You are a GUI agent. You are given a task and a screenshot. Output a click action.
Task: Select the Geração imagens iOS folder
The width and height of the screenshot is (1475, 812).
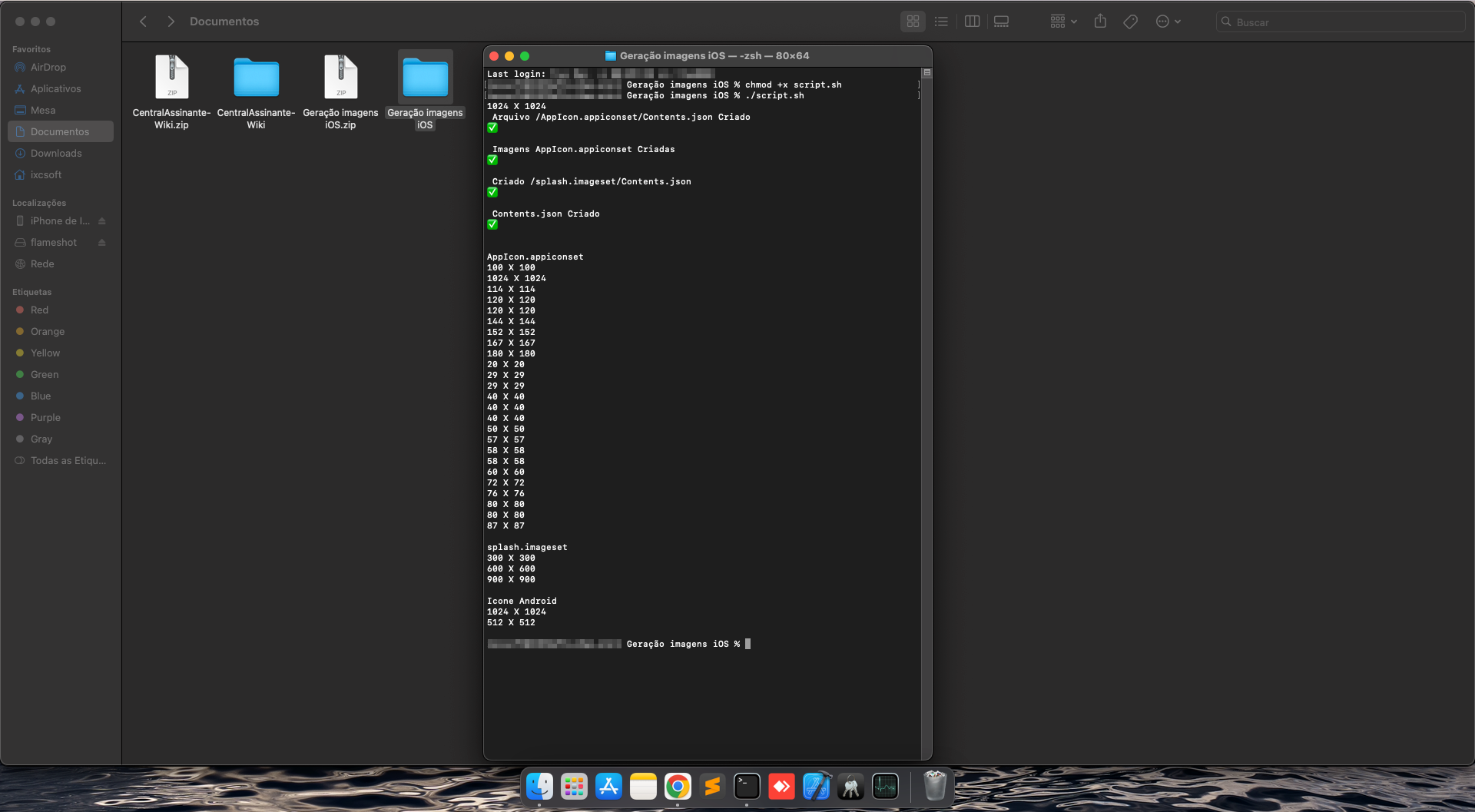425,91
